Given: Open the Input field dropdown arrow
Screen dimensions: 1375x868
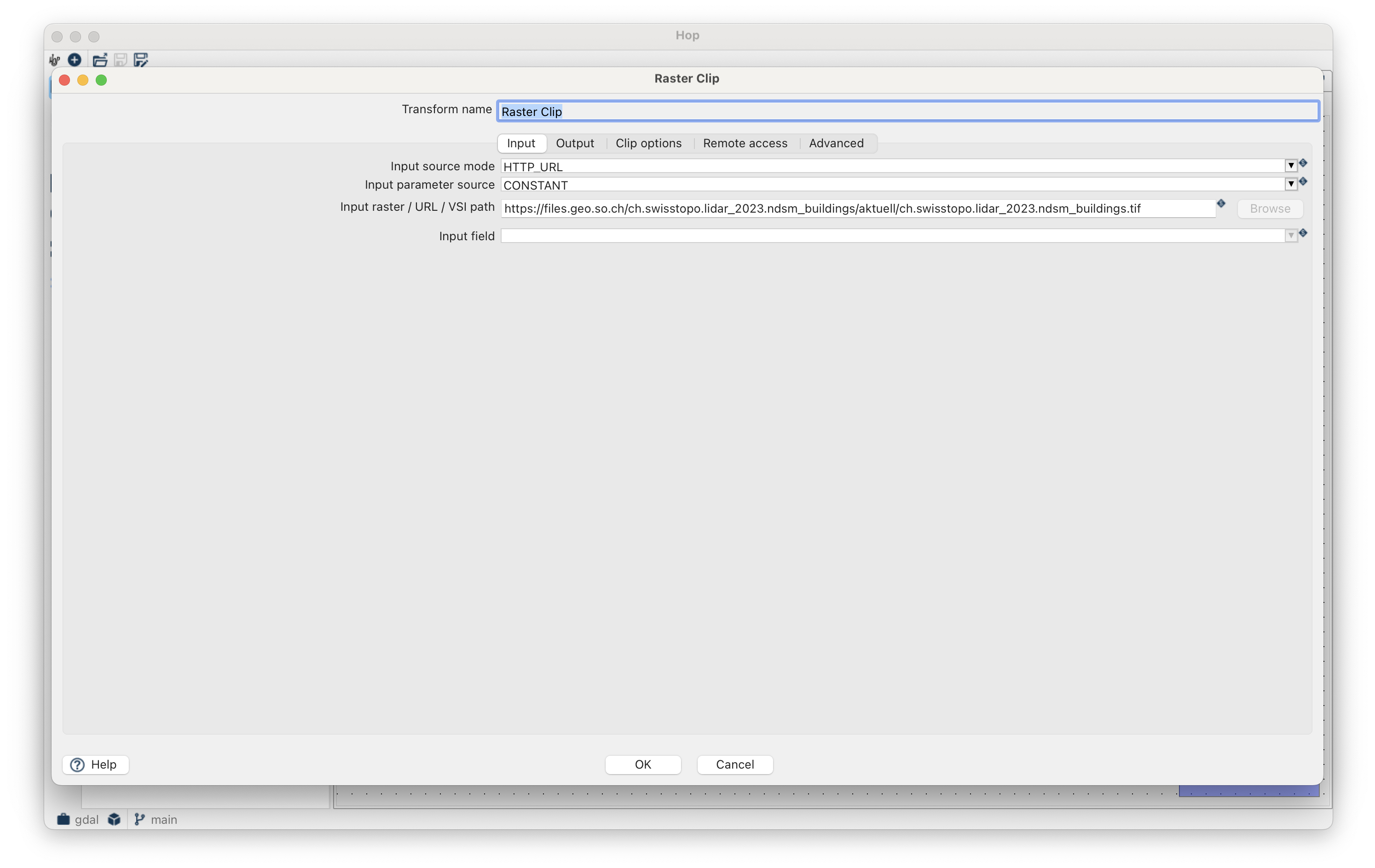Looking at the screenshot, I should [1290, 236].
